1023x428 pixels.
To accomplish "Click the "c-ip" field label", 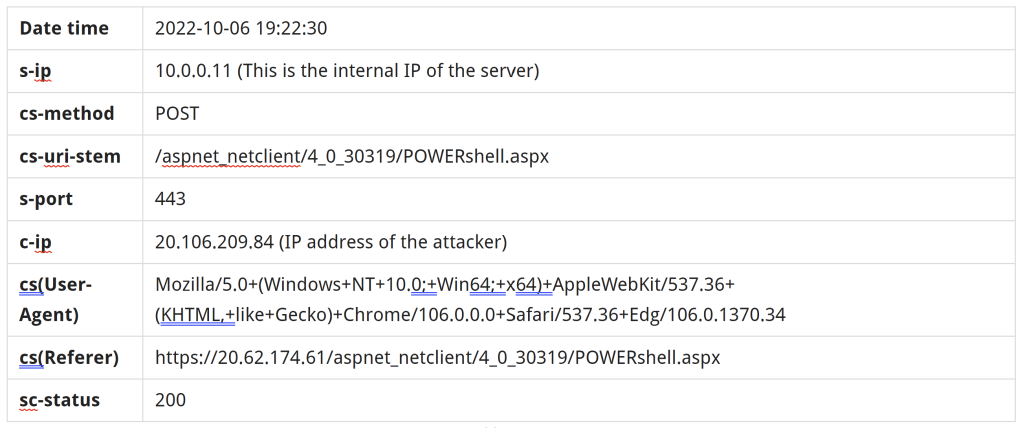I will pos(38,242).
